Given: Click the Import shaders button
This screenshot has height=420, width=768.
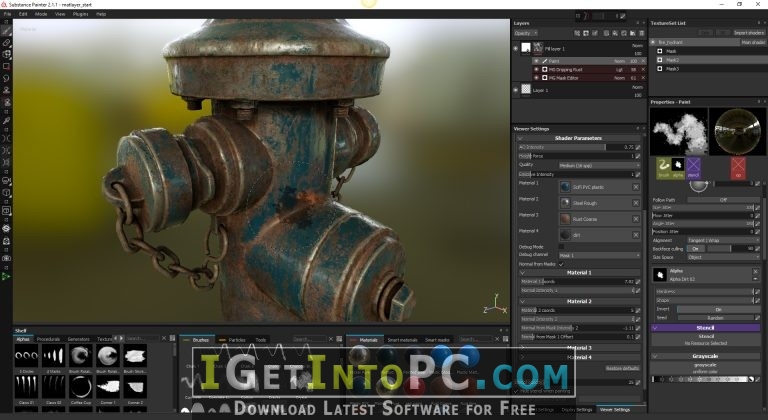Looking at the screenshot, I should click(x=748, y=32).
